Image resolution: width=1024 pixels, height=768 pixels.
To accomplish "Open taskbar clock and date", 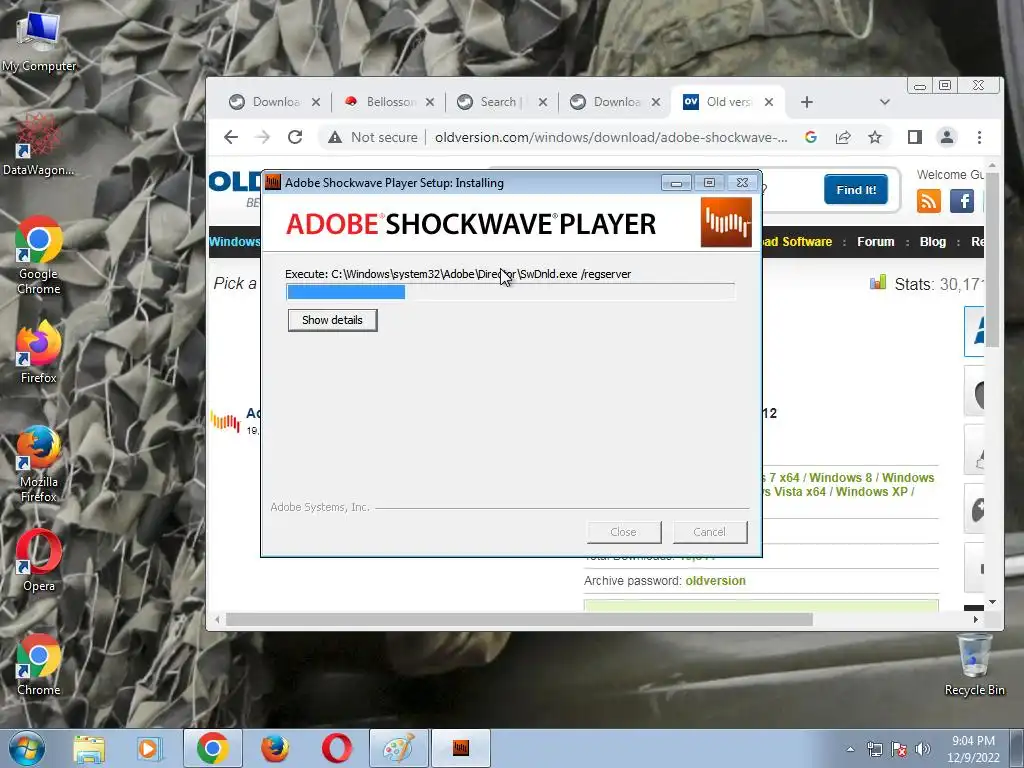I will coord(973,749).
